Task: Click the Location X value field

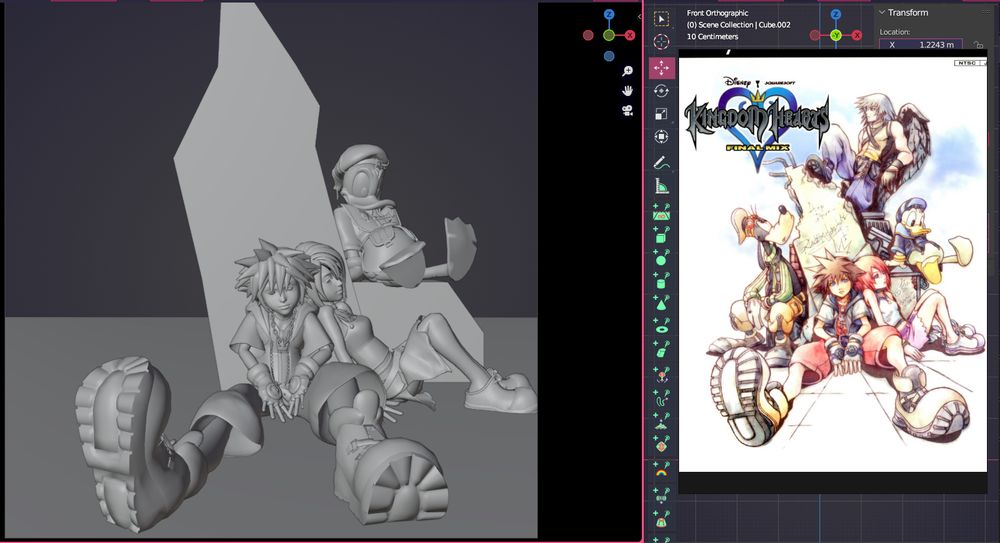Action: pyautogui.click(x=921, y=45)
